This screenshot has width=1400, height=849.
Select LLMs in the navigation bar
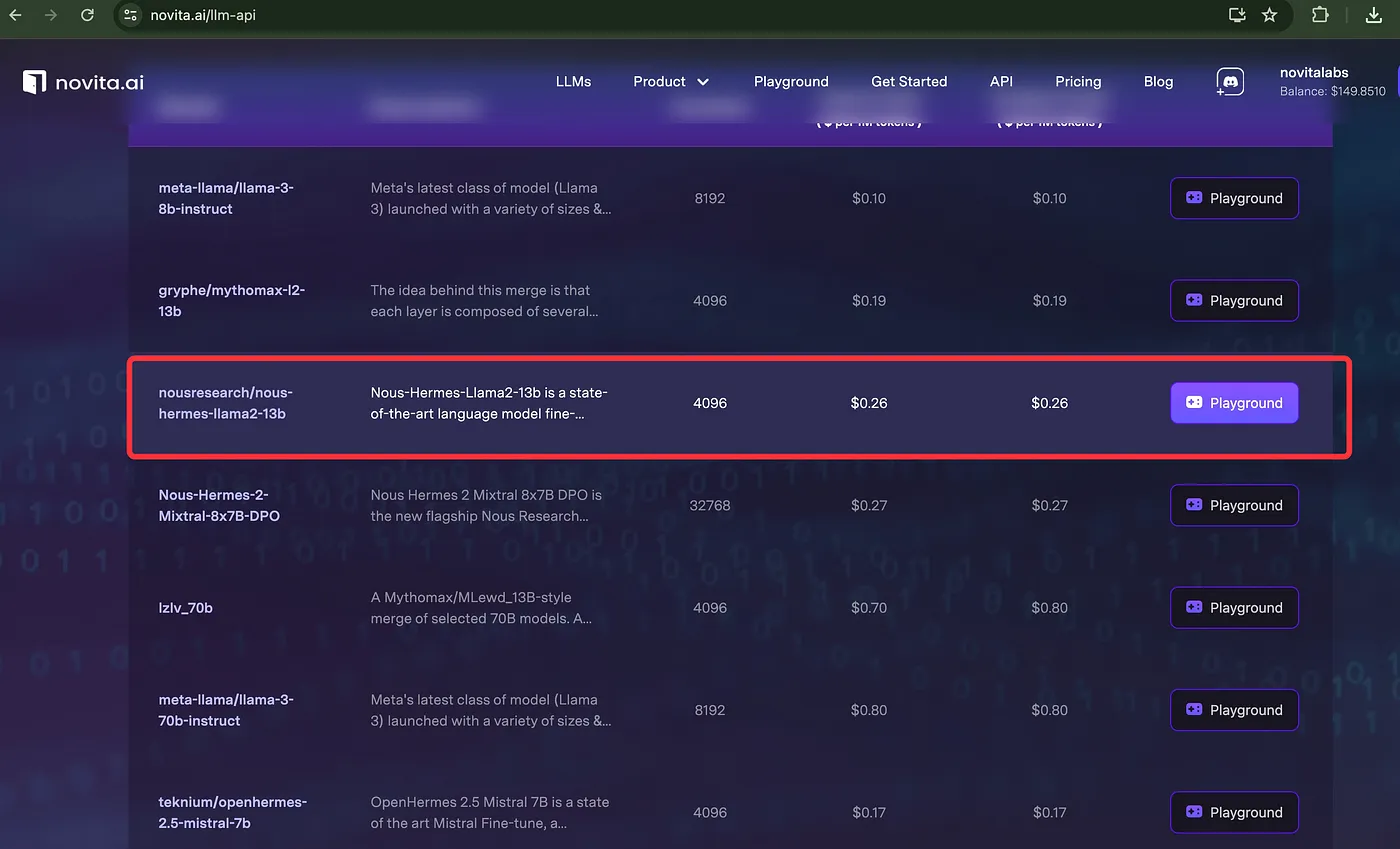click(x=573, y=82)
